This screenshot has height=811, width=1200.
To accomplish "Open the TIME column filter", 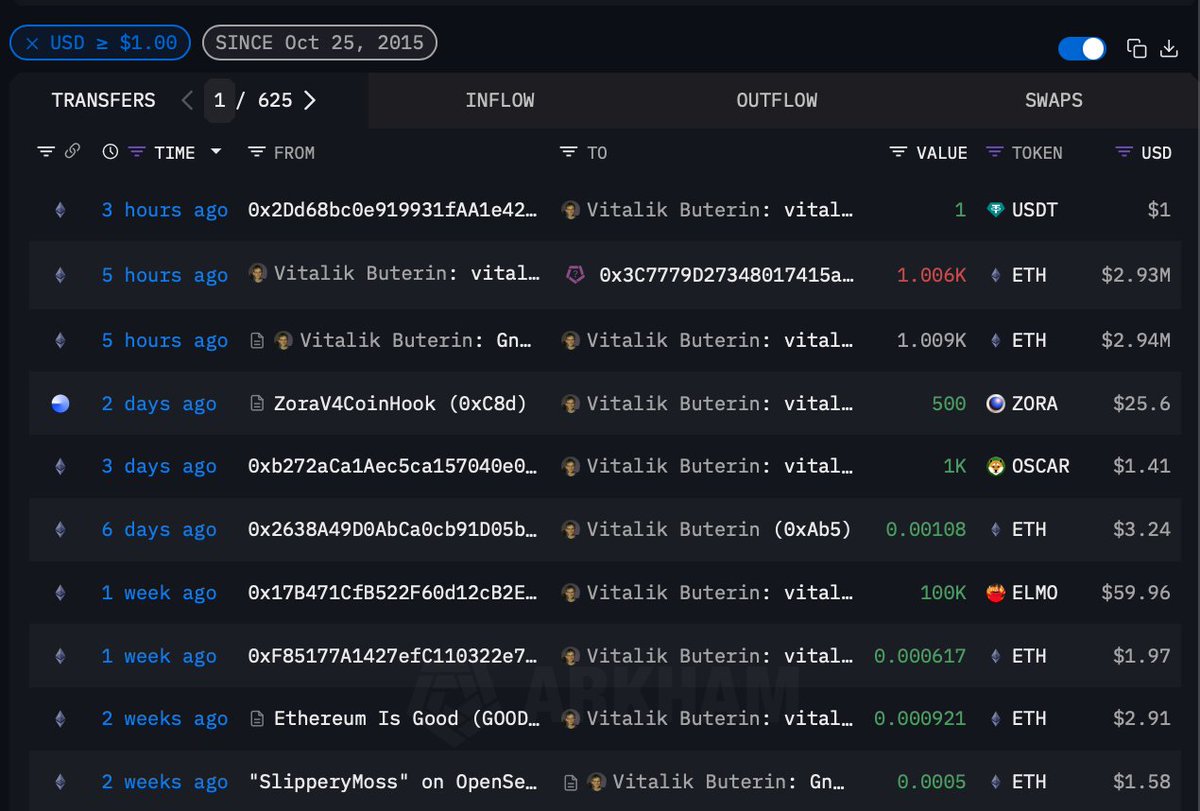I will click(137, 152).
